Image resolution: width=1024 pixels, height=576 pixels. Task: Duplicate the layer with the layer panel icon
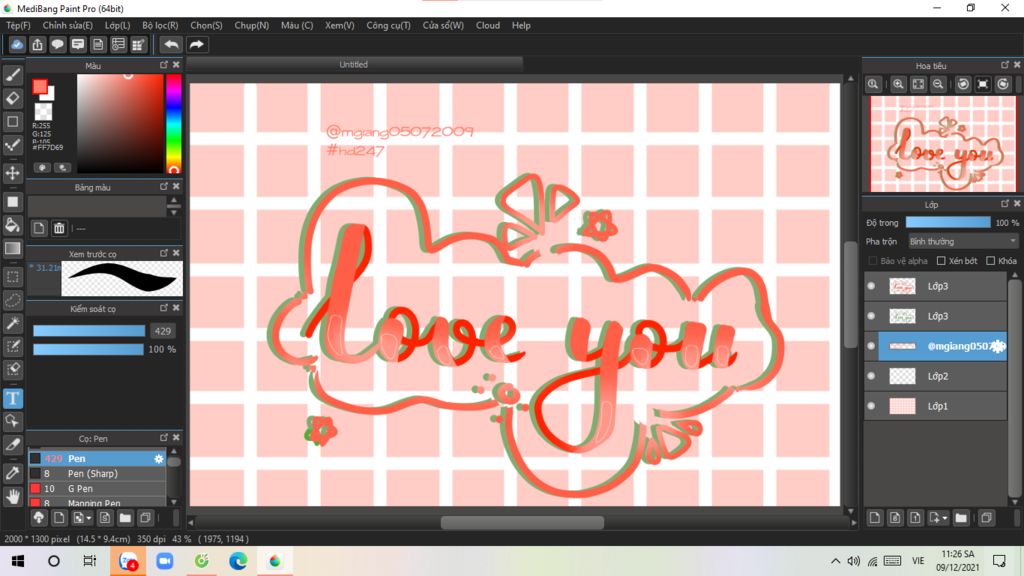pyautogui.click(x=986, y=518)
